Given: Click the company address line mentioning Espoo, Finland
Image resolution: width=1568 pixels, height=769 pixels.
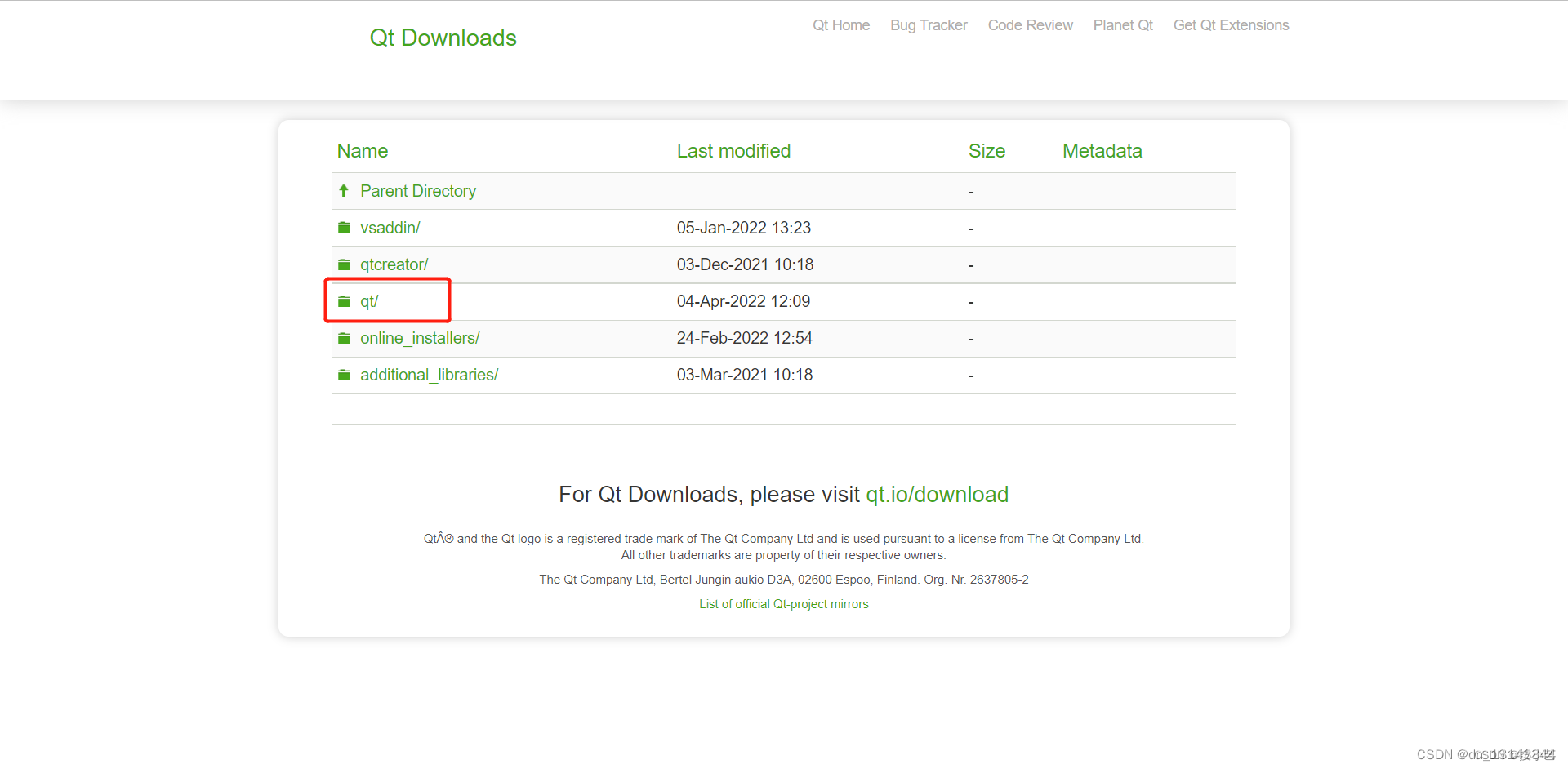Looking at the screenshot, I should (784, 580).
